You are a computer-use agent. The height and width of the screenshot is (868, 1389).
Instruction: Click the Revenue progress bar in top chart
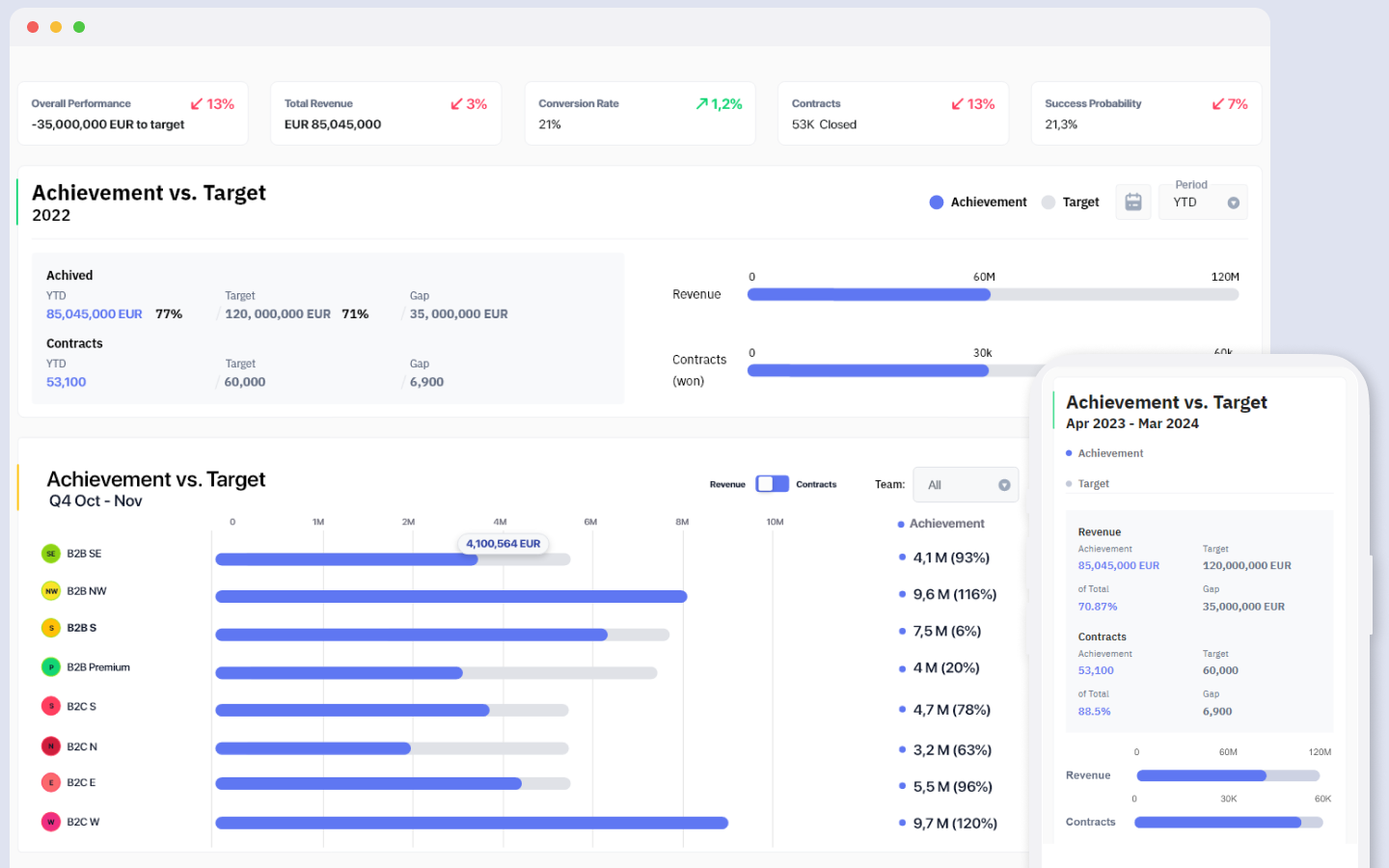coord(994,294)
